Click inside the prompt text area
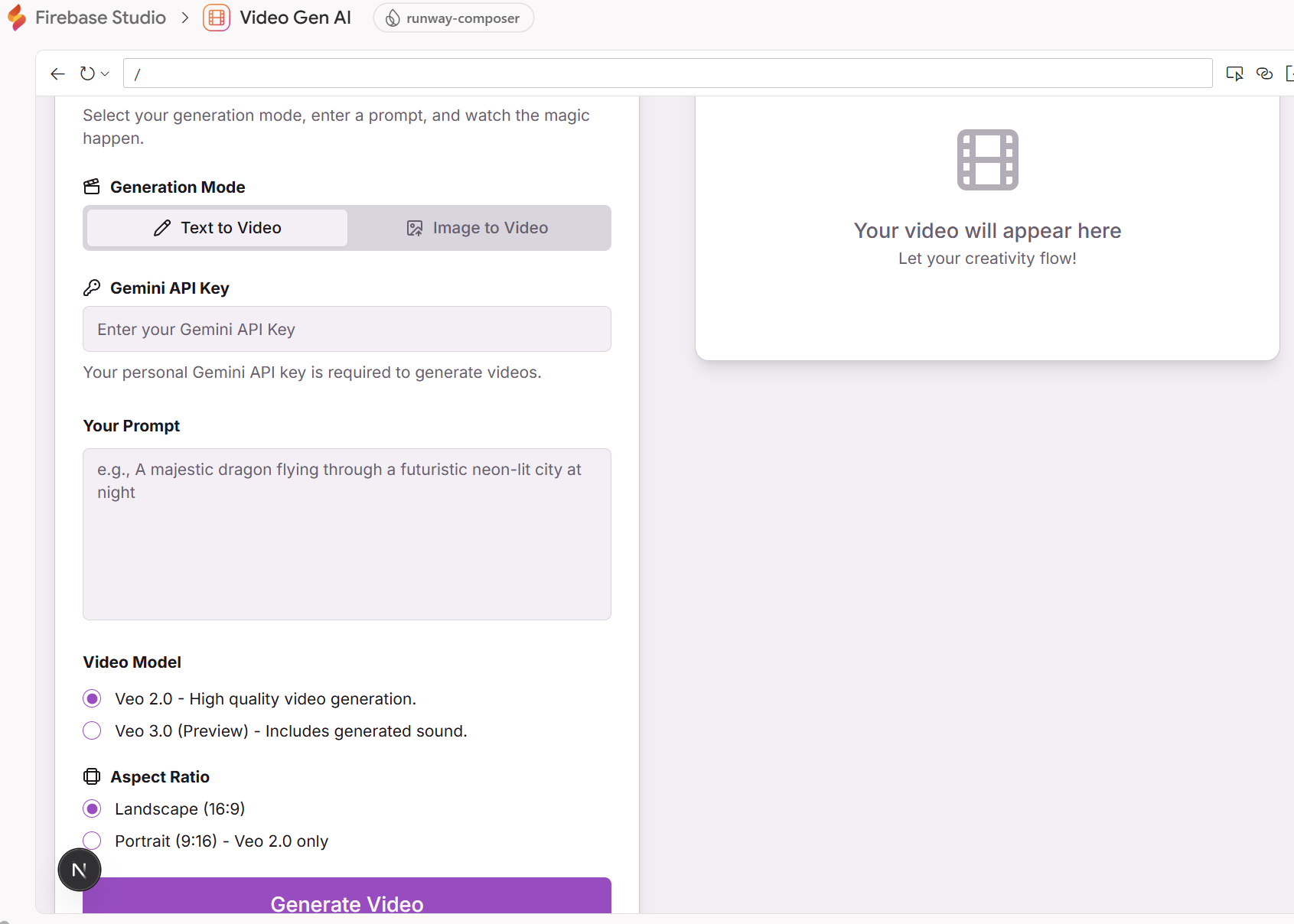 [346, 534]
